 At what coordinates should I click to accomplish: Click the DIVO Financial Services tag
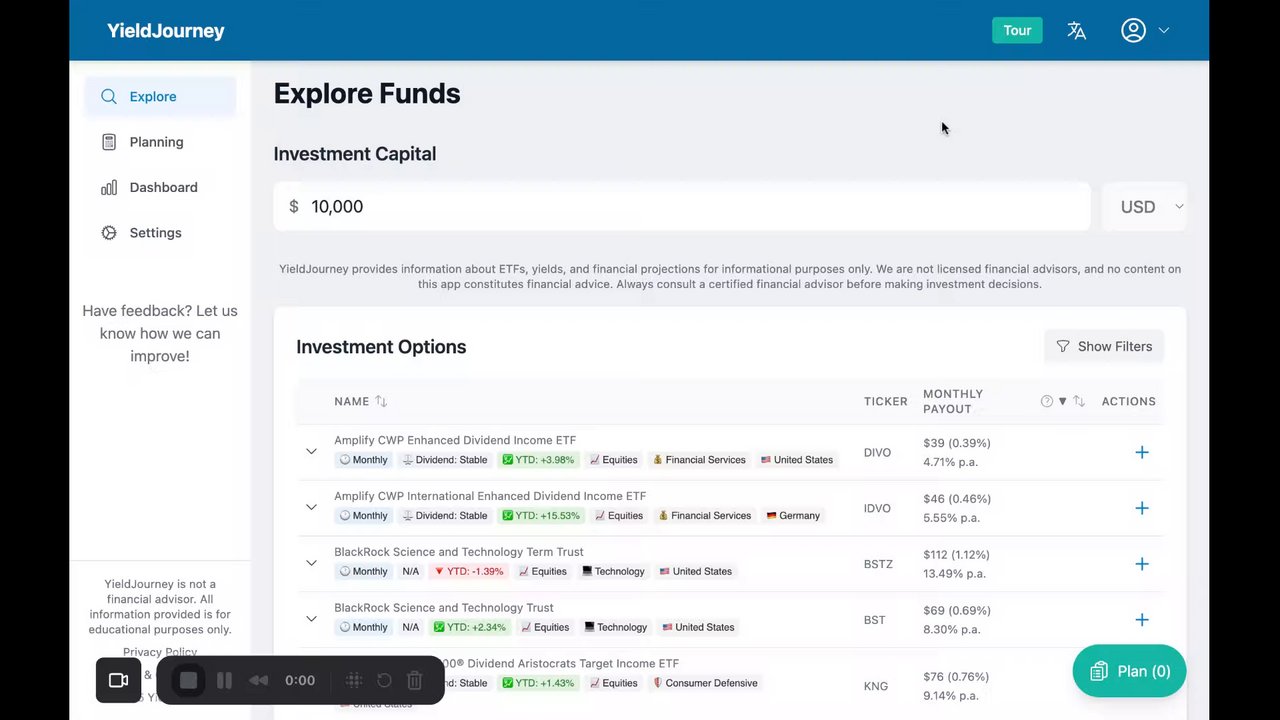pyautogui.click(x=699, y=460)
